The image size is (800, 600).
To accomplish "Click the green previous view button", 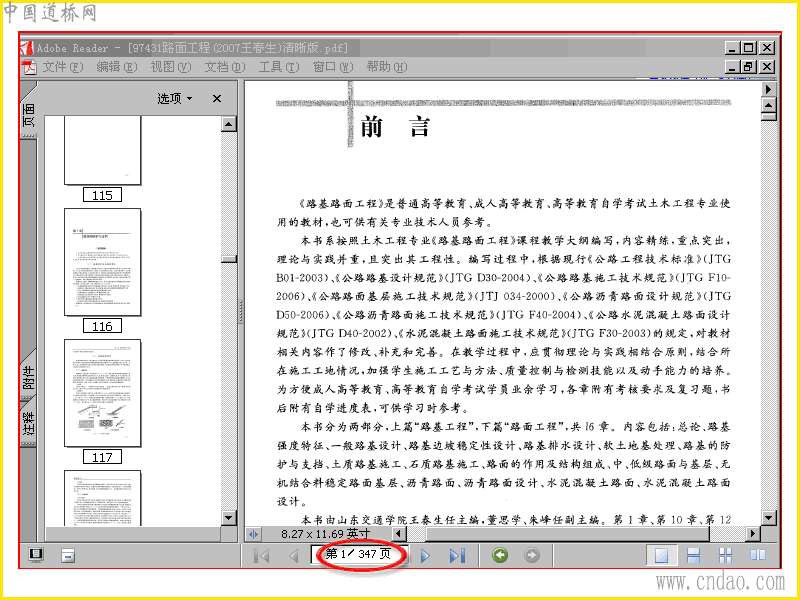I will [500, 555].
